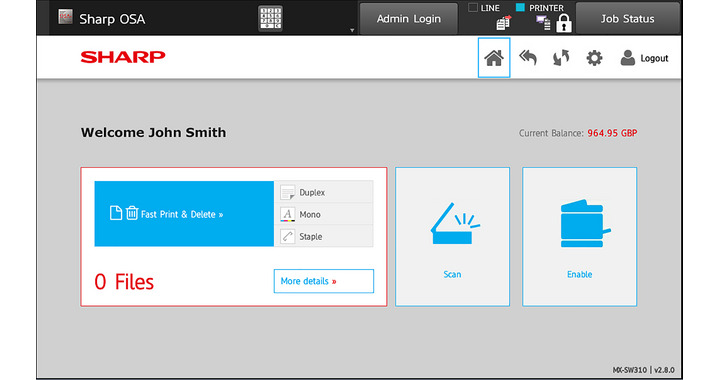The image size is (720, 380).
Task: Toggle the Mono print option
Action: pos(324,214)
